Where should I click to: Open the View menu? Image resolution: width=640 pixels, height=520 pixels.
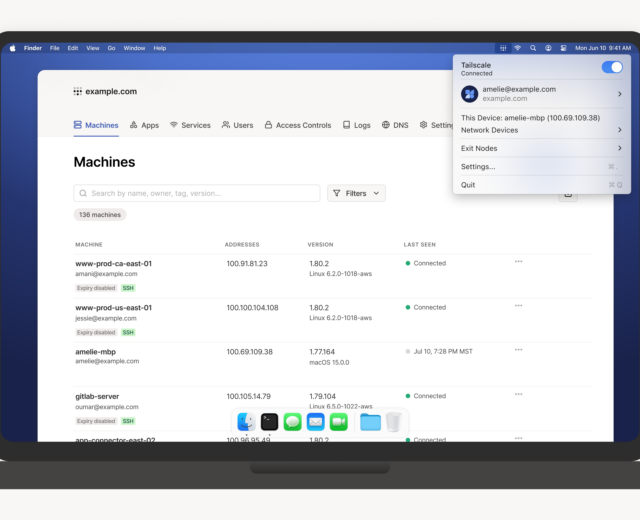(93, 48)
